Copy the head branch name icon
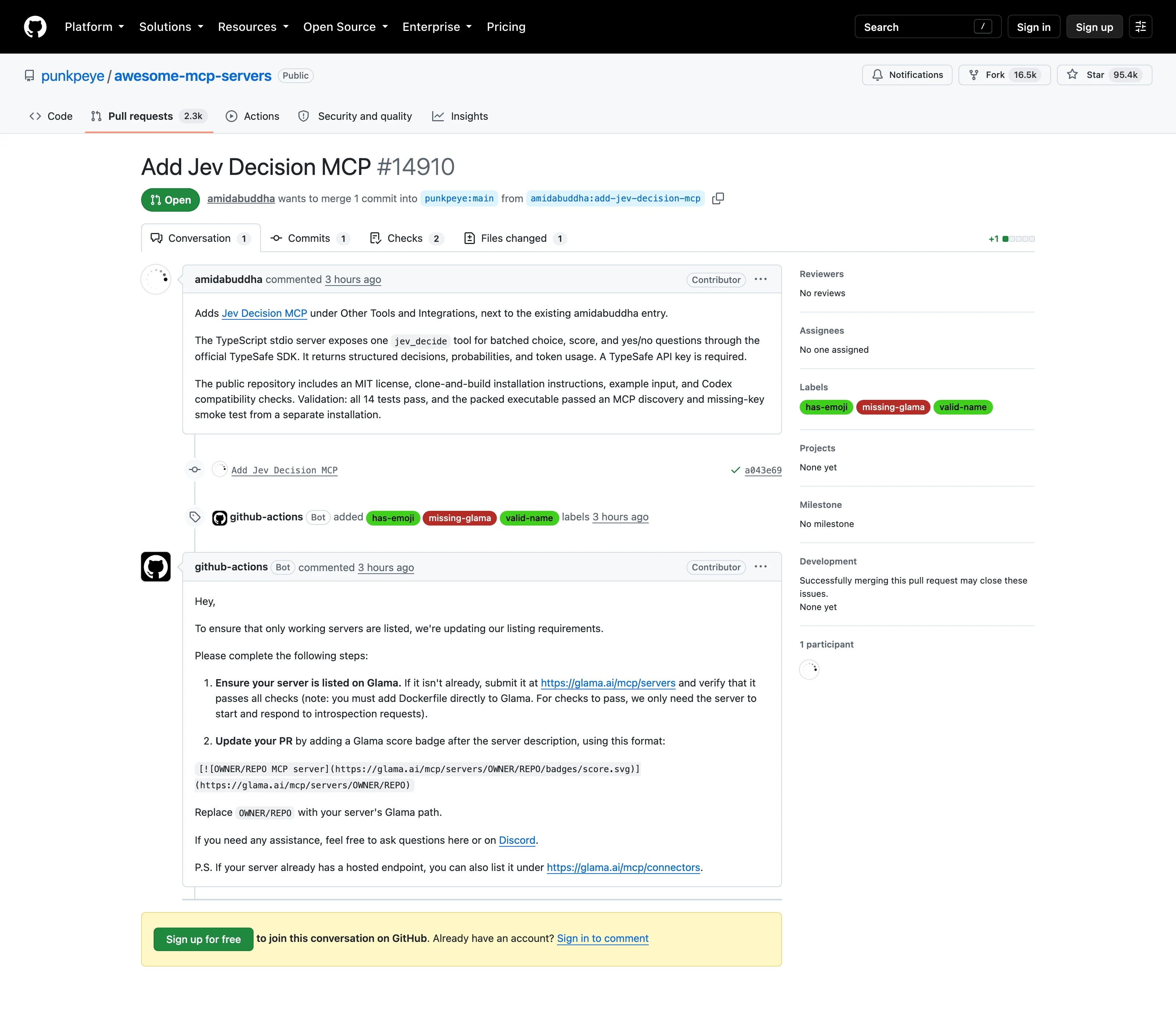 pyautogui.click(x=718, y=199)
